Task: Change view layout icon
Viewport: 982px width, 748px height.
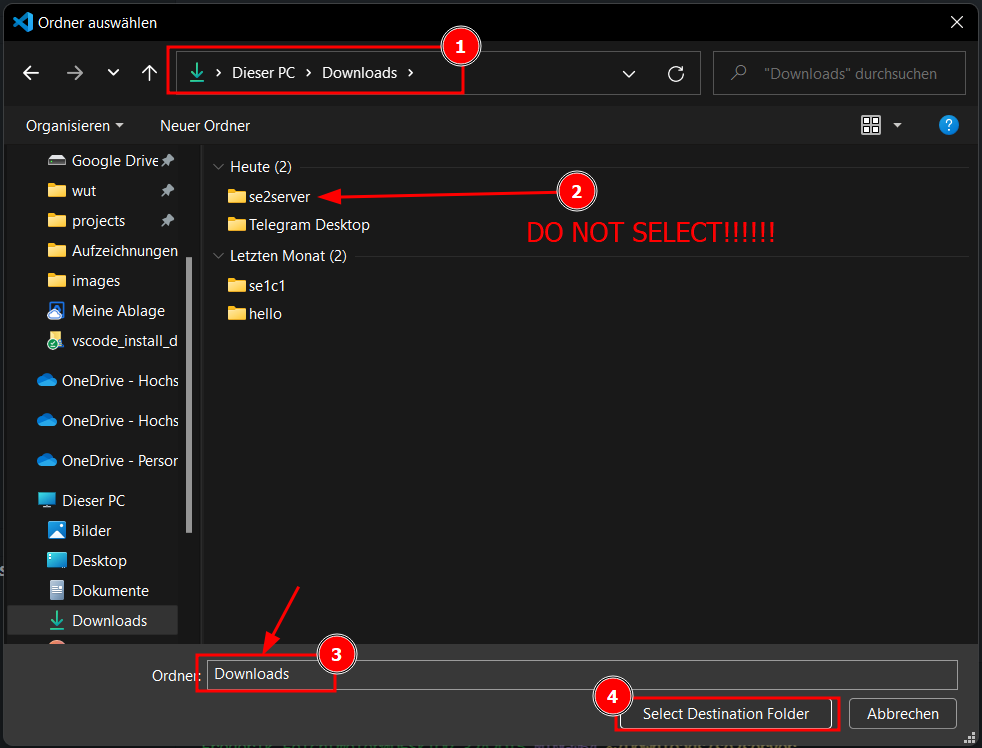Action: coord(871,125)
